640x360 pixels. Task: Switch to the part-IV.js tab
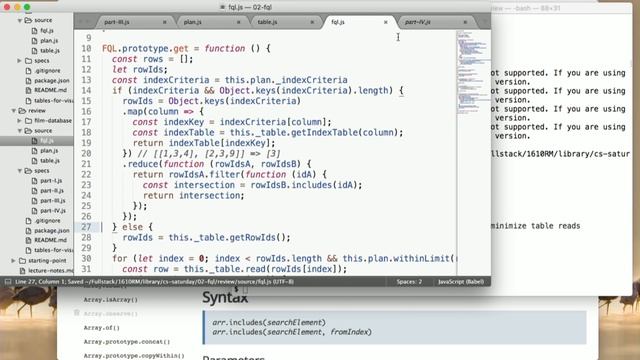point(418,22)
